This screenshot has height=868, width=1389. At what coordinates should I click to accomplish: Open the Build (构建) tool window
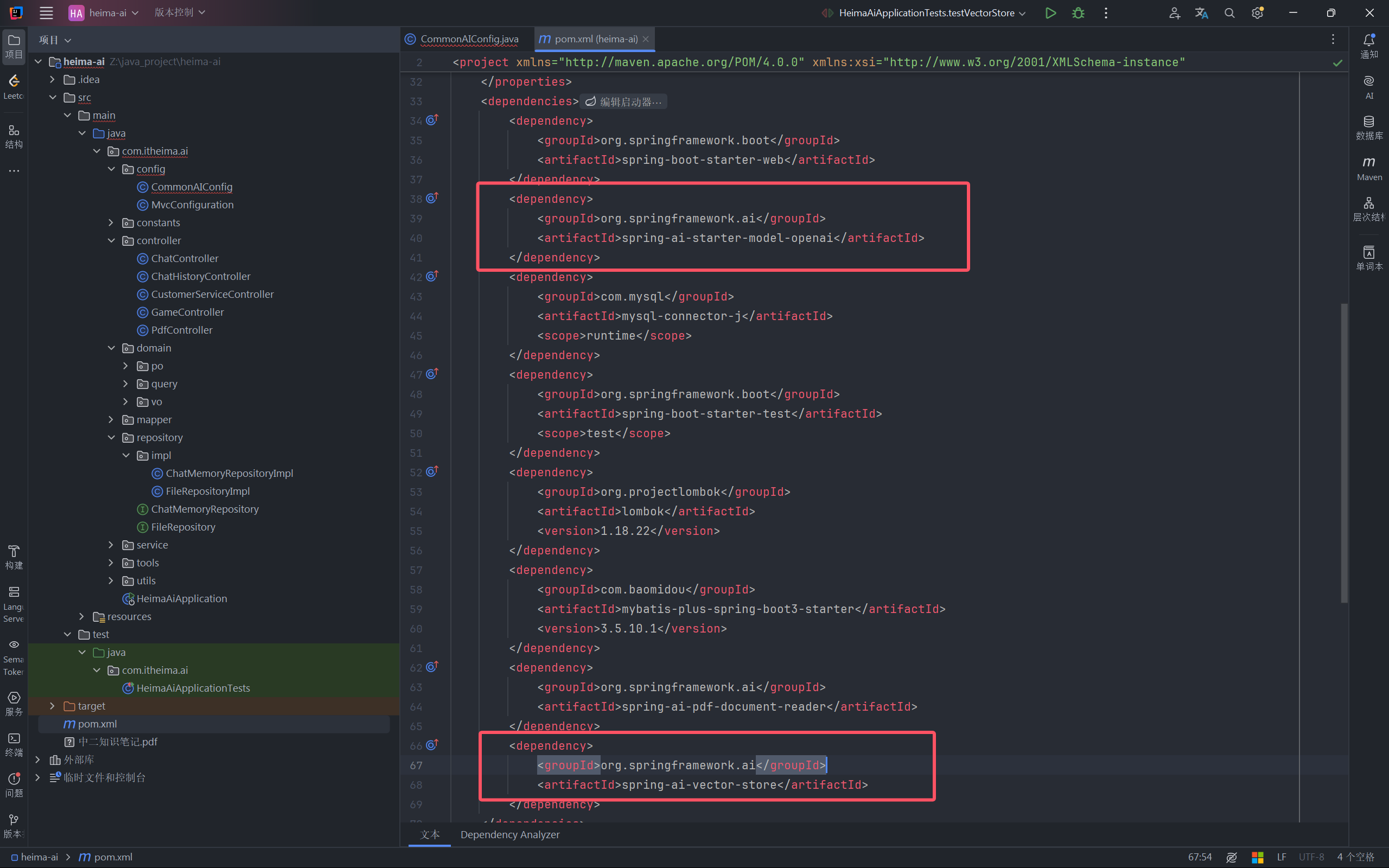pos(14,558)
